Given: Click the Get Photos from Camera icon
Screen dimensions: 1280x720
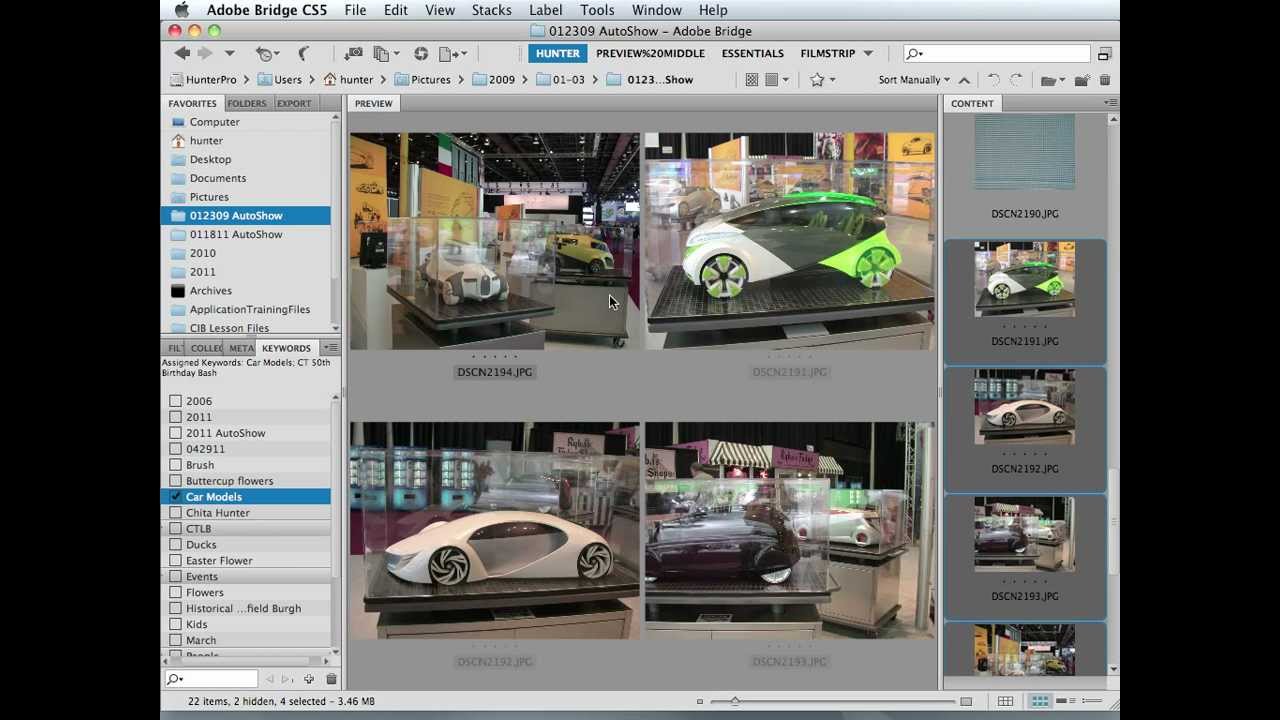Looking at the screenshot, I should click(x=353, y=53).
